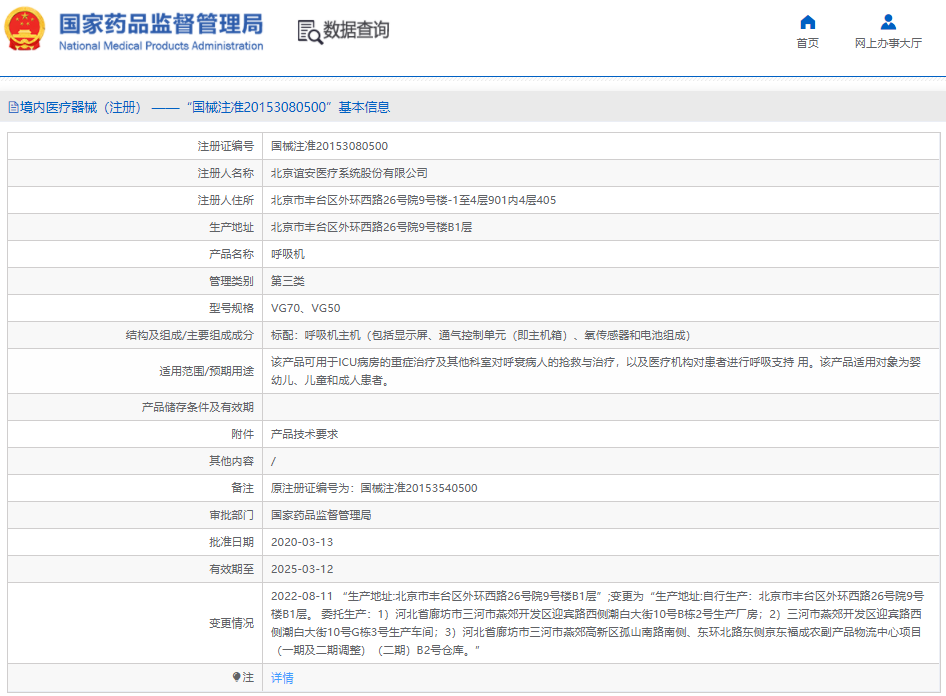Click the 型号规格 label
This screenshot has height=696, width=946.
coord(231,308)
